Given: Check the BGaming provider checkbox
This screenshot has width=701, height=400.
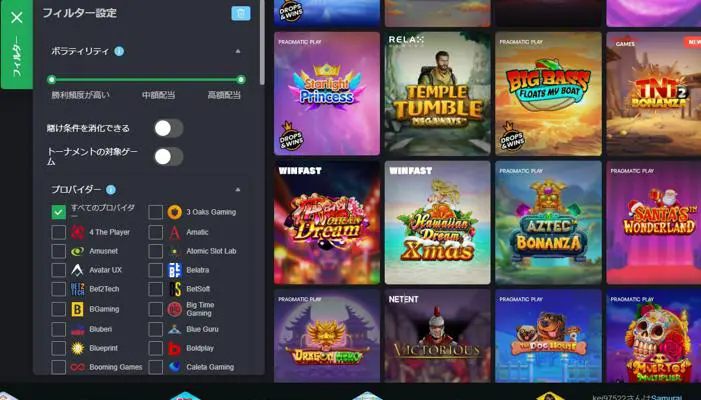Looking at the screenshot, I should pyautogui.click(x=58, y=309).
